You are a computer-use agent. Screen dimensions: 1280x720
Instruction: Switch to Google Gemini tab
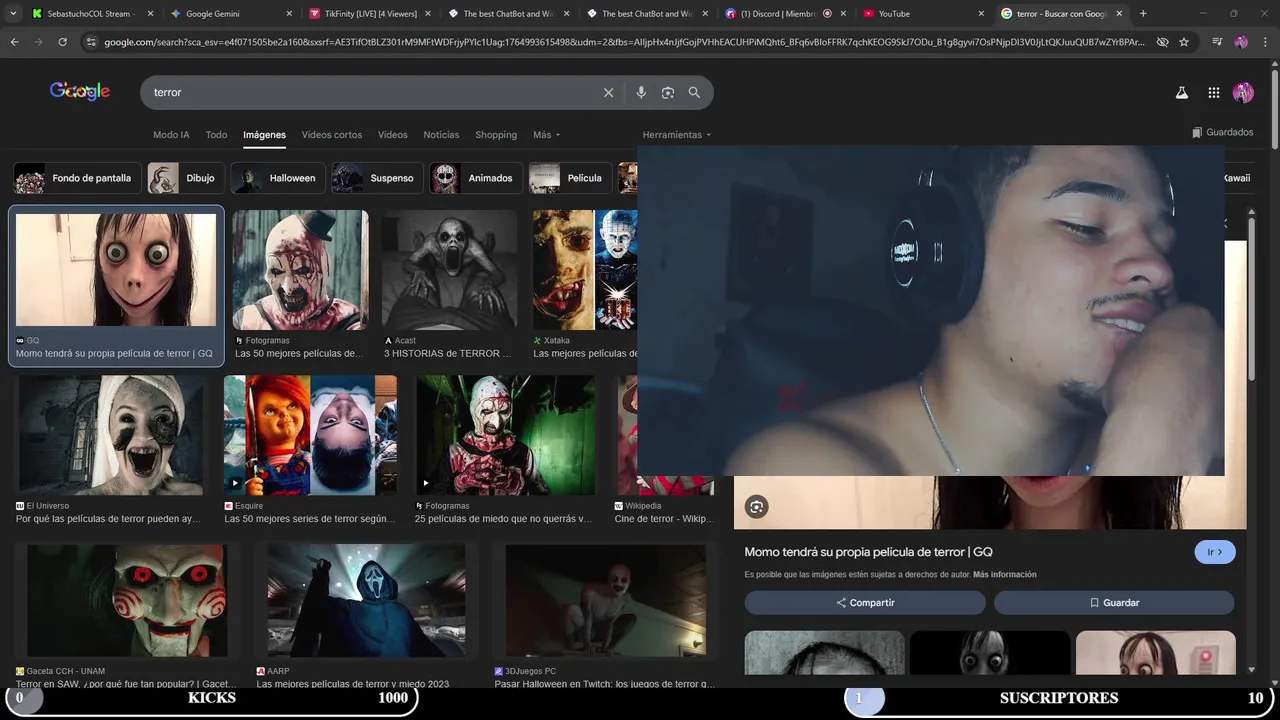(230, 14)
